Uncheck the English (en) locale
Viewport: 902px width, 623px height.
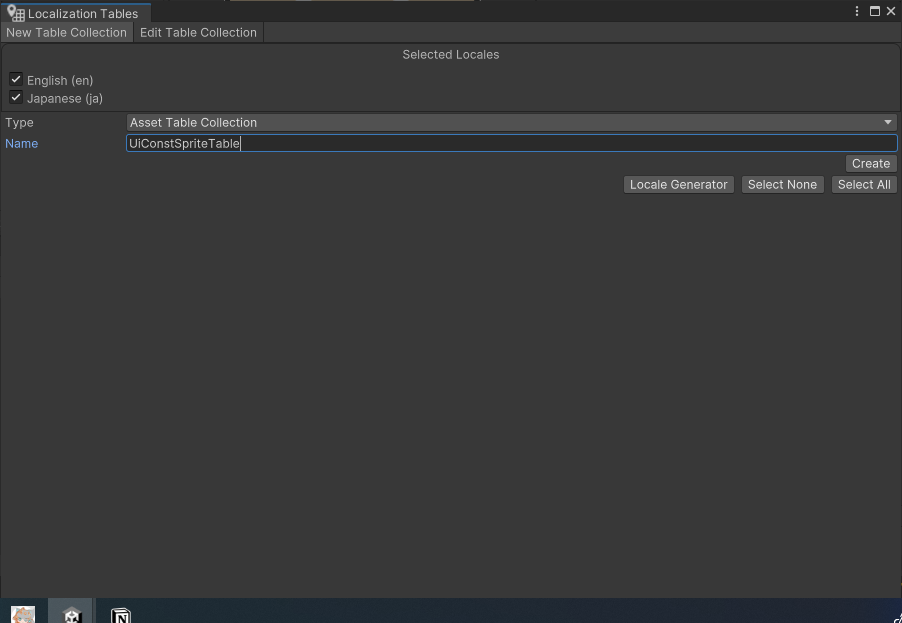pyautogui.click(x=16, y=79)
